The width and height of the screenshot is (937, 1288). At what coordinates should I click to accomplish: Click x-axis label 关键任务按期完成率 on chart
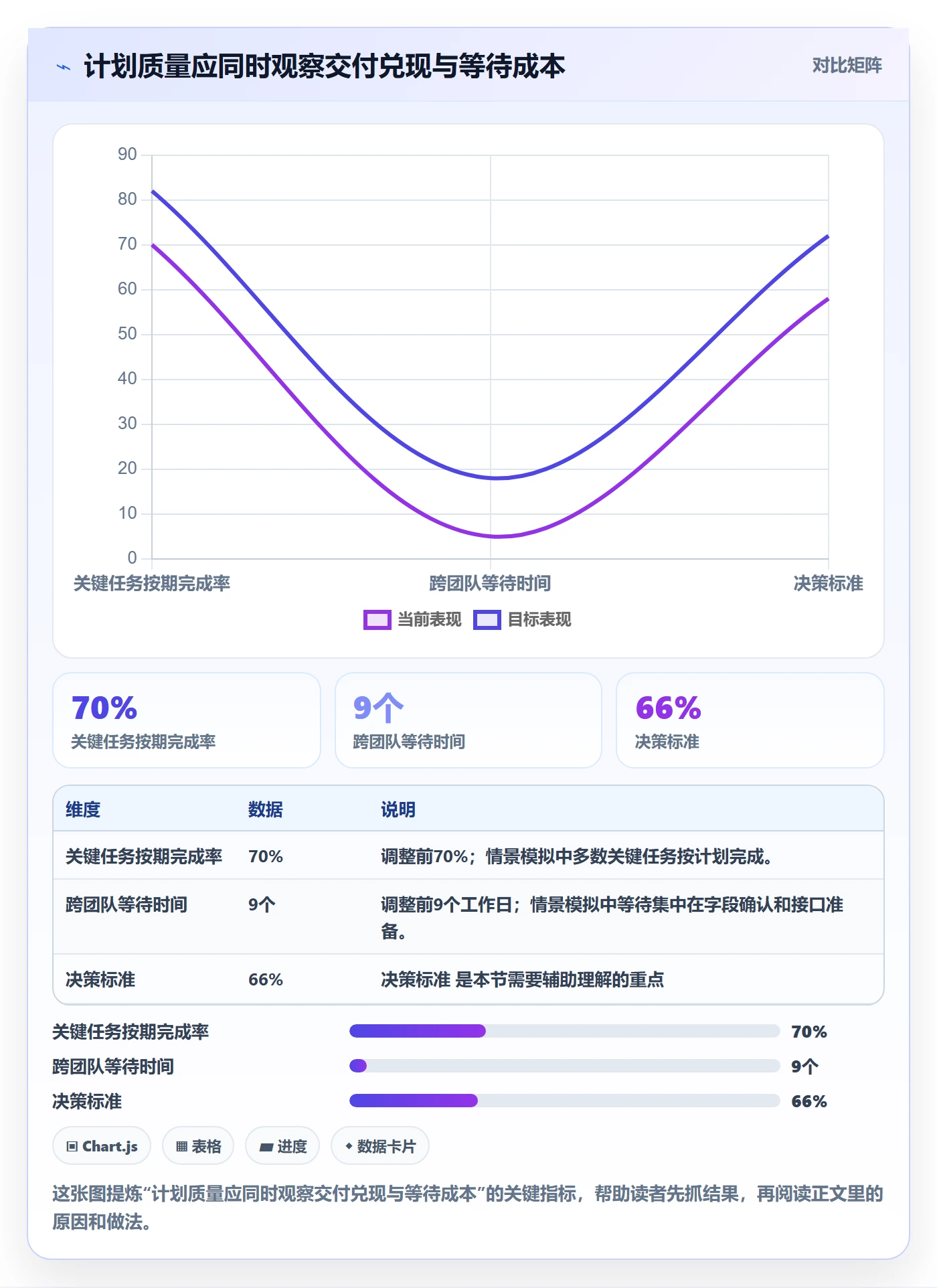[x=152, y=583]
